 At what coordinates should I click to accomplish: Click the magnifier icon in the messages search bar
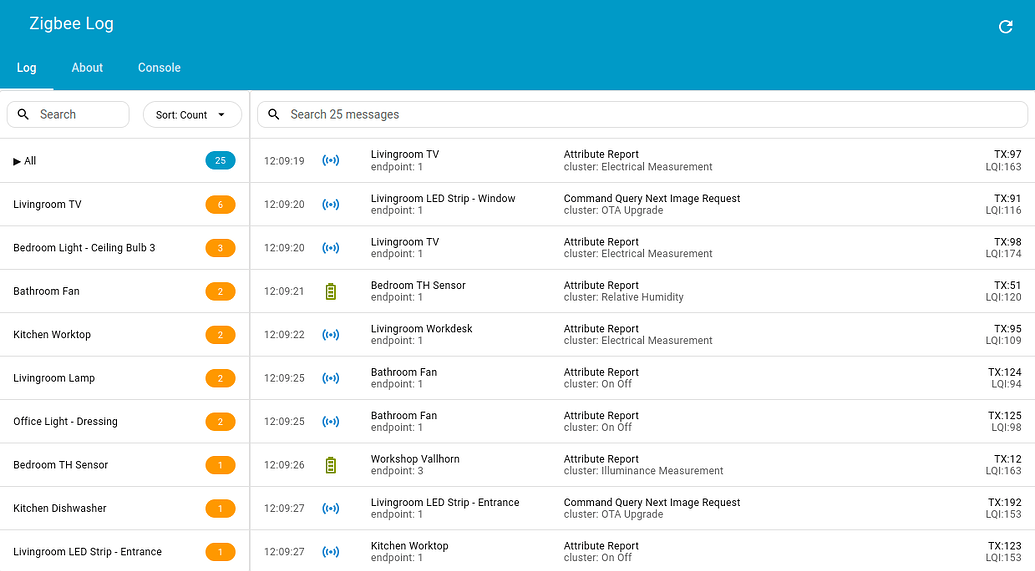[x=273, y=114]
